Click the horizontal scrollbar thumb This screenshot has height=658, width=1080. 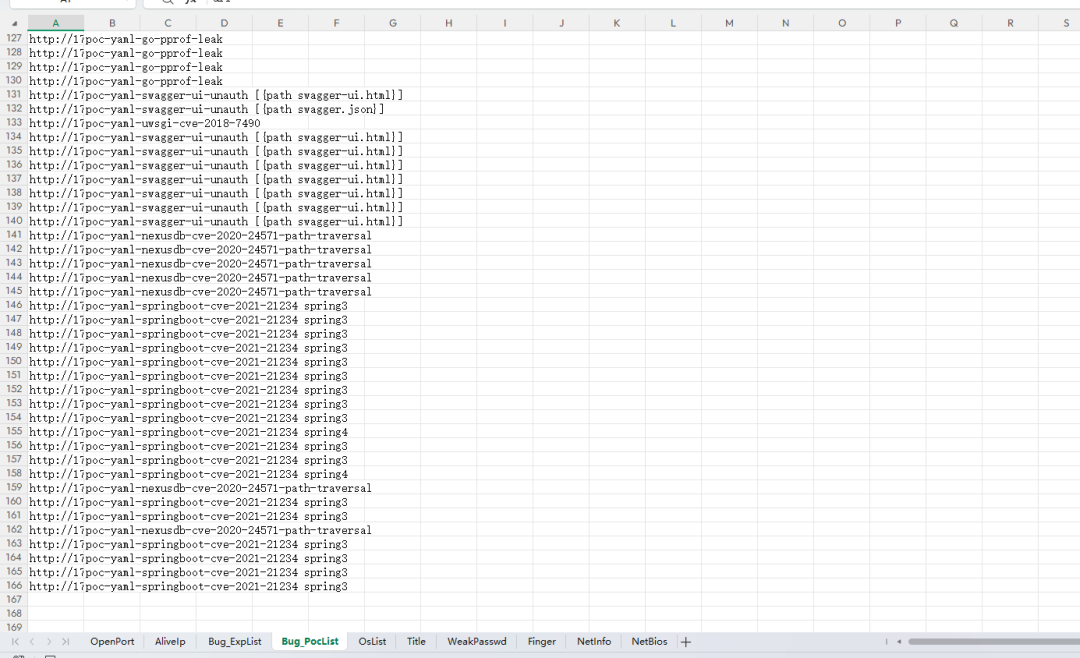(x=994, y=641)
